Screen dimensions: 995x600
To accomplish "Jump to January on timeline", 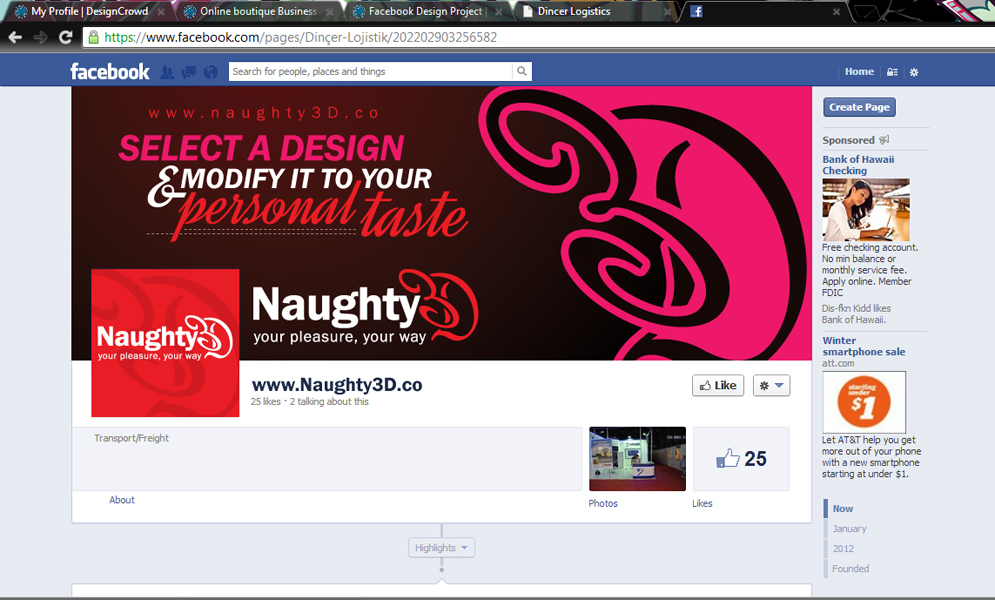I will [849, 529].
